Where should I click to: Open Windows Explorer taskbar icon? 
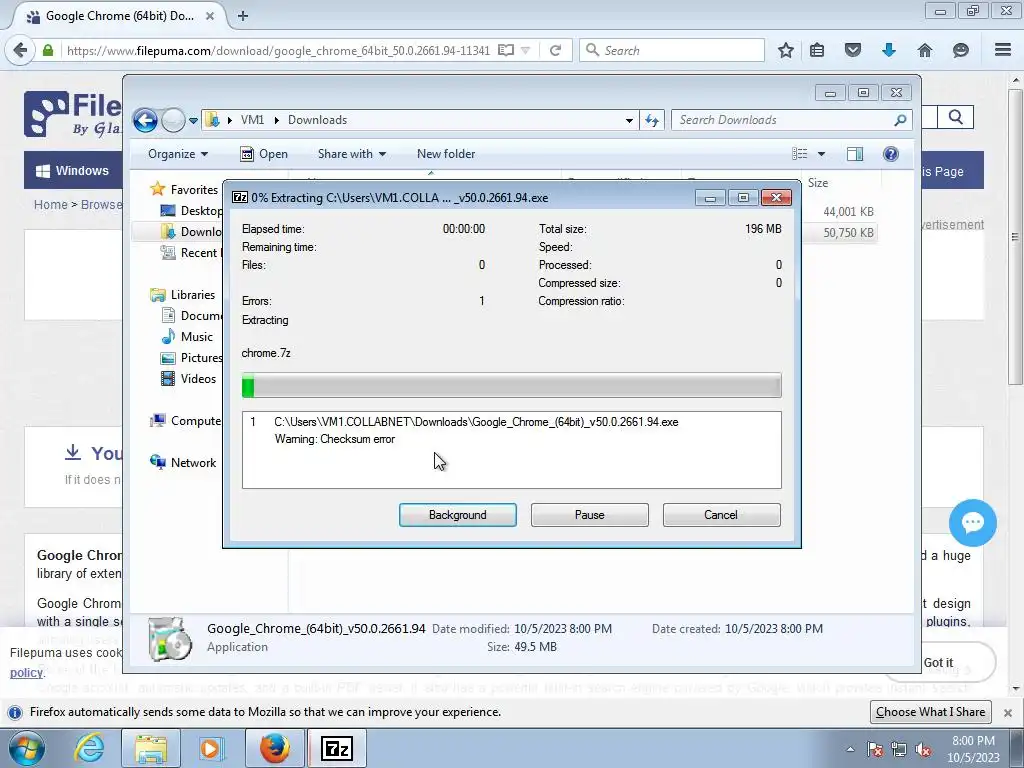pos(151,748)
